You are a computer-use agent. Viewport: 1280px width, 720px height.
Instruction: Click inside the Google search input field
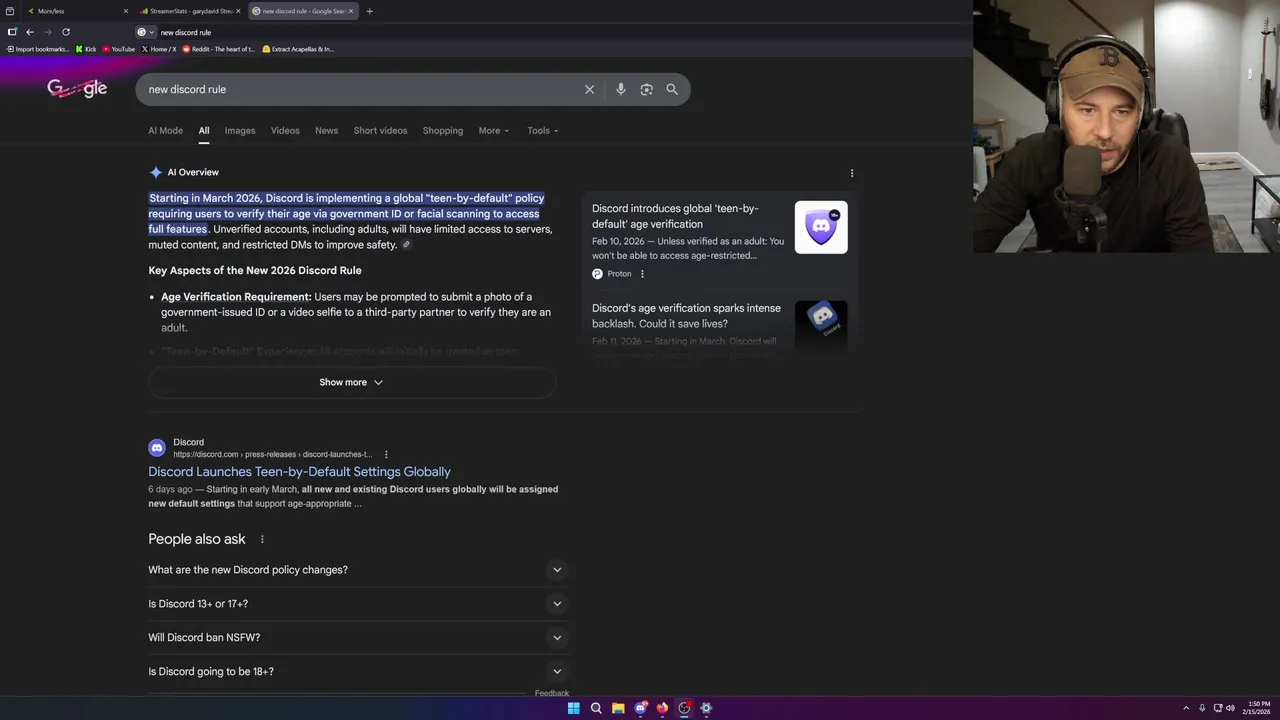point(360,89)
